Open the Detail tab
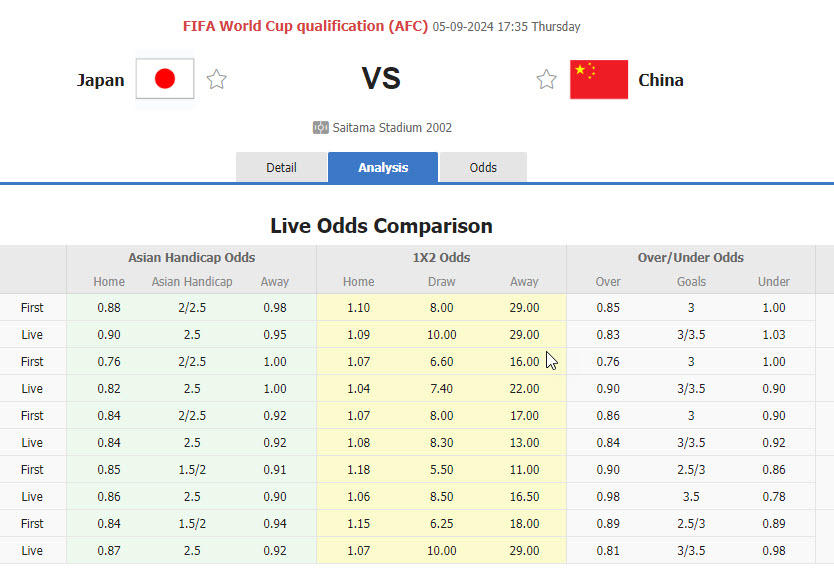 click(281, 168)
